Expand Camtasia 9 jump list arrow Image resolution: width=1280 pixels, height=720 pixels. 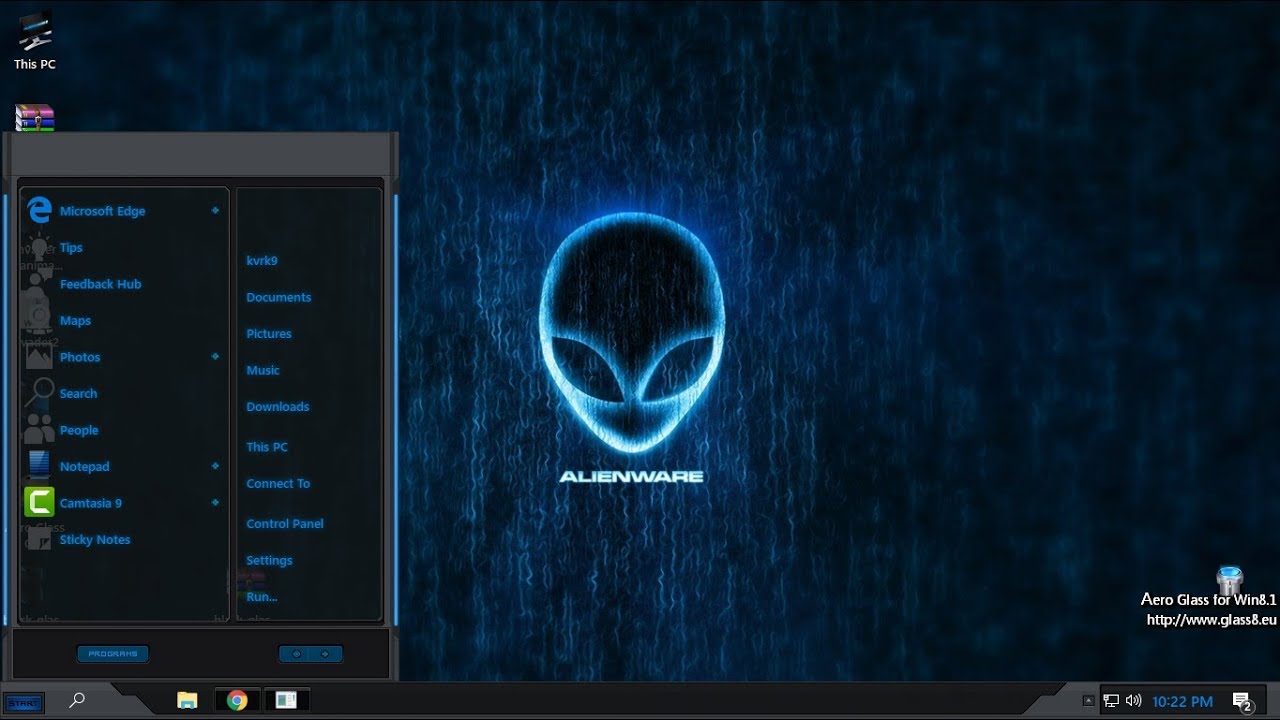tap(215, 502)
